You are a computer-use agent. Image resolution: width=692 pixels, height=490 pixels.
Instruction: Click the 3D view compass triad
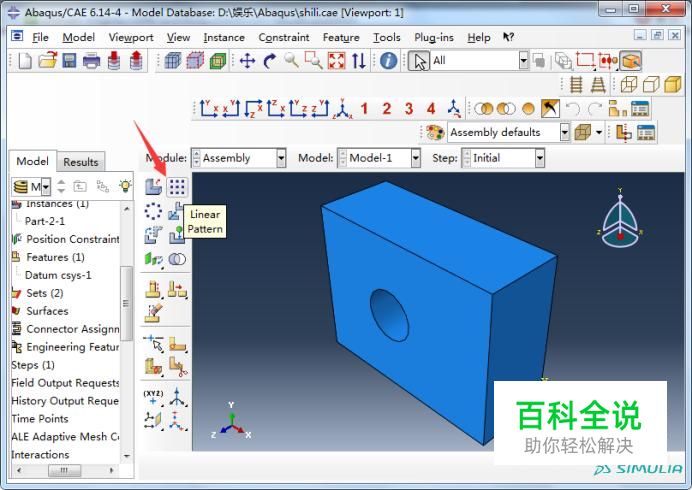(620, 219)
